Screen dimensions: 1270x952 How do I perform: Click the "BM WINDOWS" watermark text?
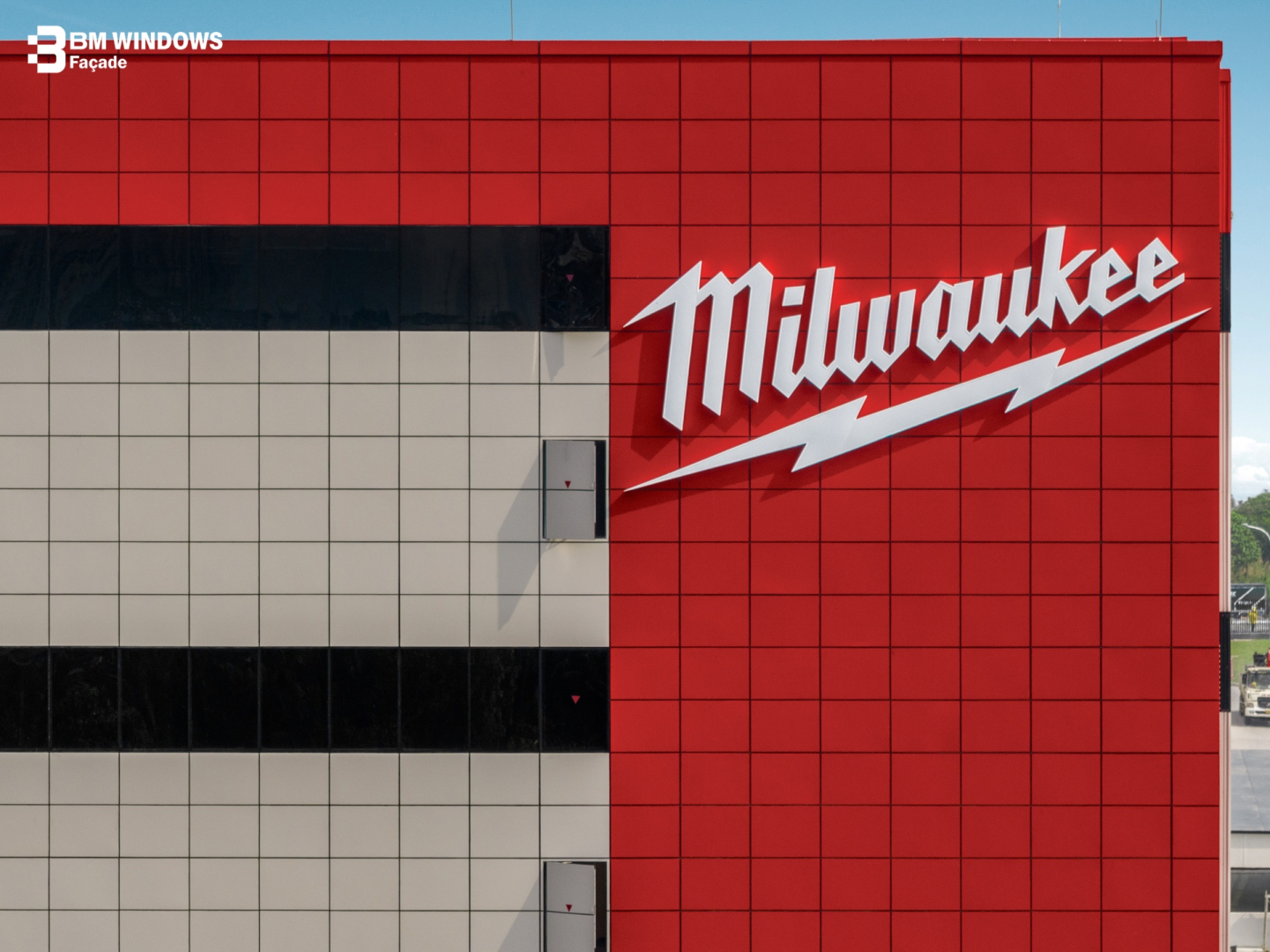146,41
